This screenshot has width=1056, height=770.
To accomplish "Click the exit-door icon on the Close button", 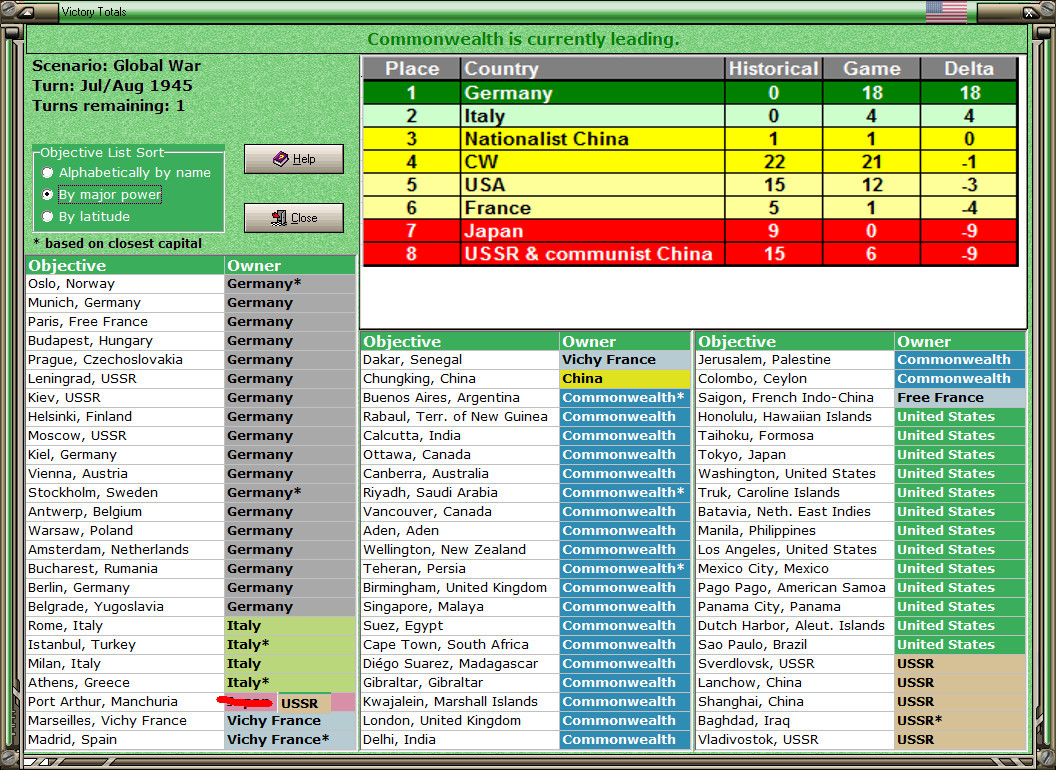I will pyautogui.click(x=277, y=217).
